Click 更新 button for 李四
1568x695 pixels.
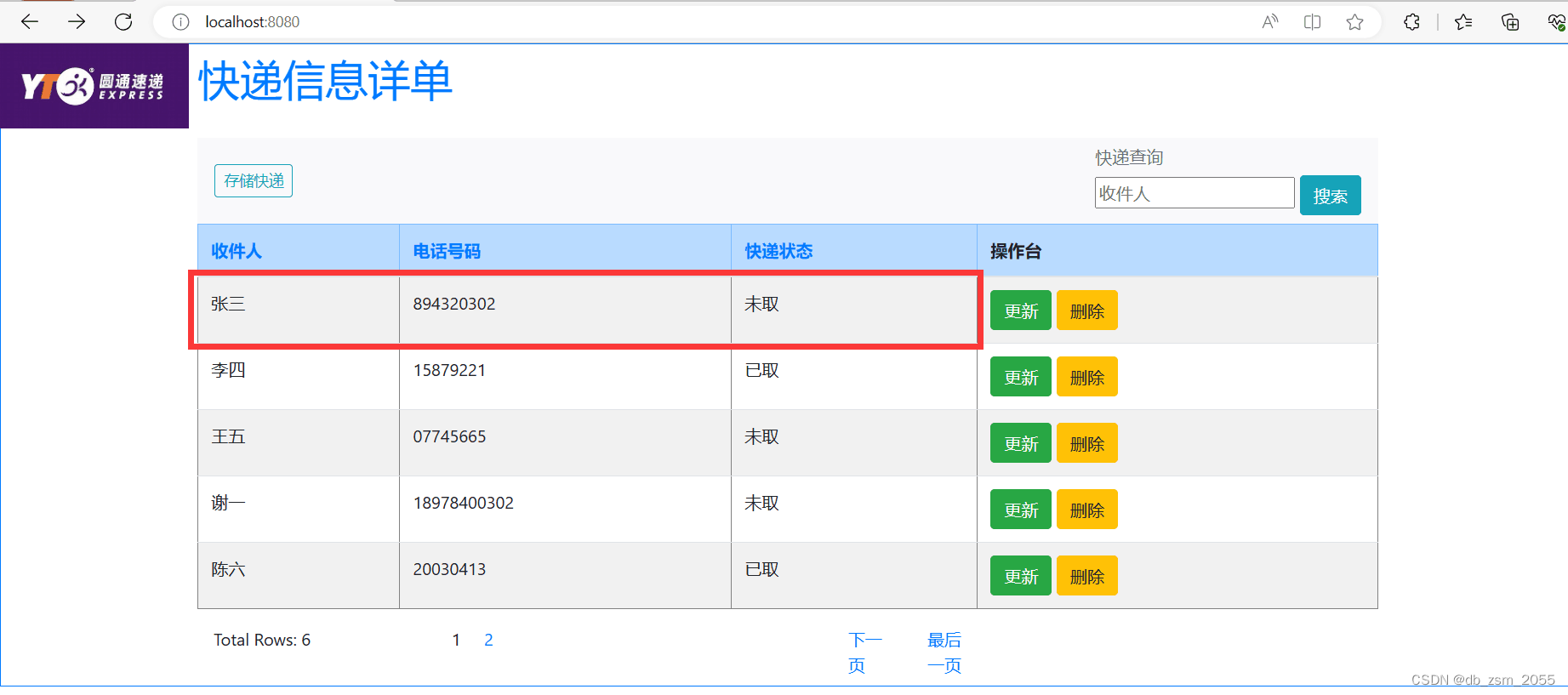(1021, 377)
